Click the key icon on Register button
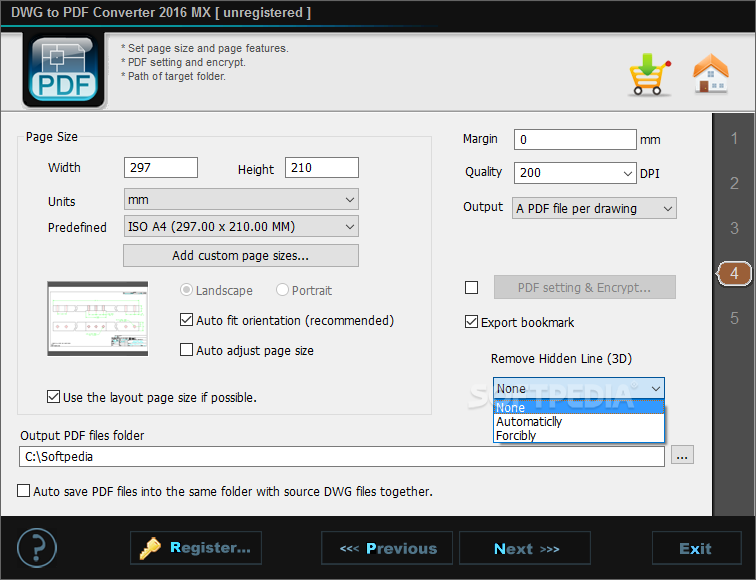Screen dimensions: 756x580 click(x=150, y=548)
